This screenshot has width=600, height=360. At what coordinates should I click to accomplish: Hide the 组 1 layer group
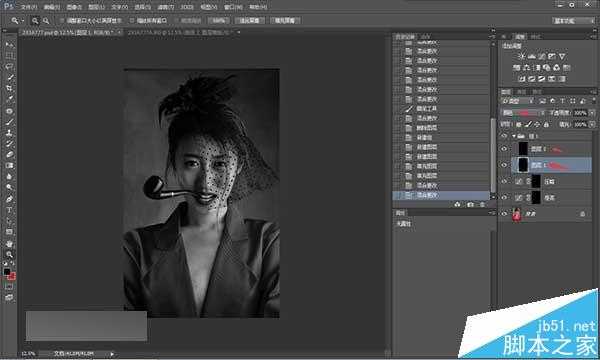[504, 136]
